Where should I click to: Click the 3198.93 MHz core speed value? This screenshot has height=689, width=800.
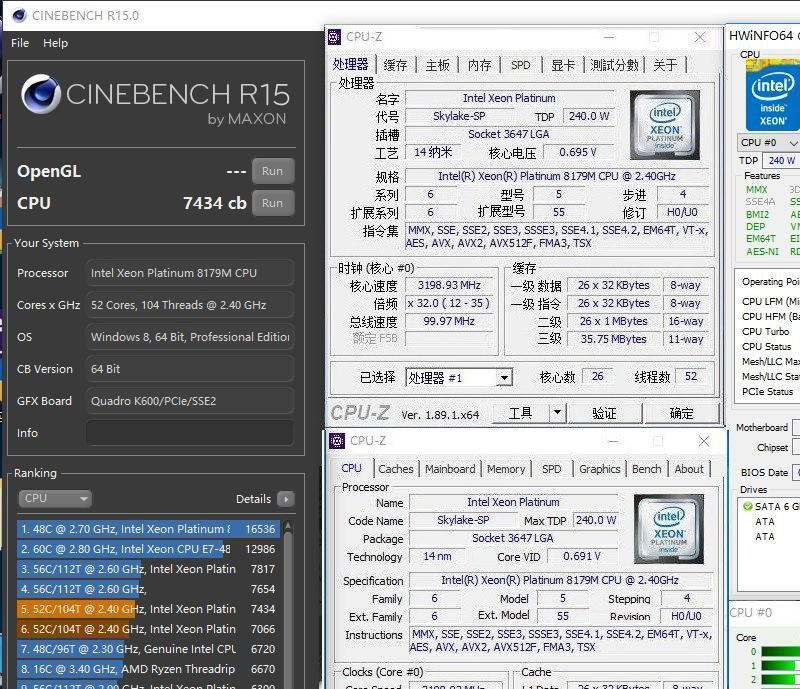click(449, 285)
